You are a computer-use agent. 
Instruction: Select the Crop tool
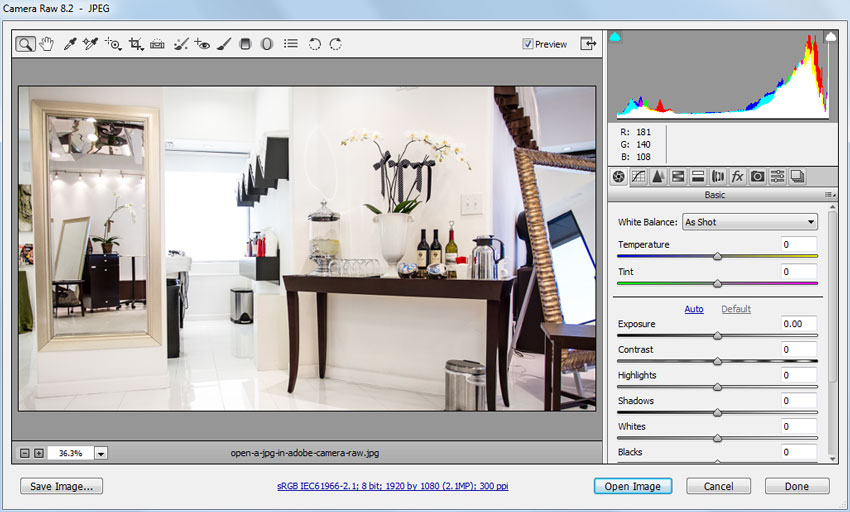136,44
